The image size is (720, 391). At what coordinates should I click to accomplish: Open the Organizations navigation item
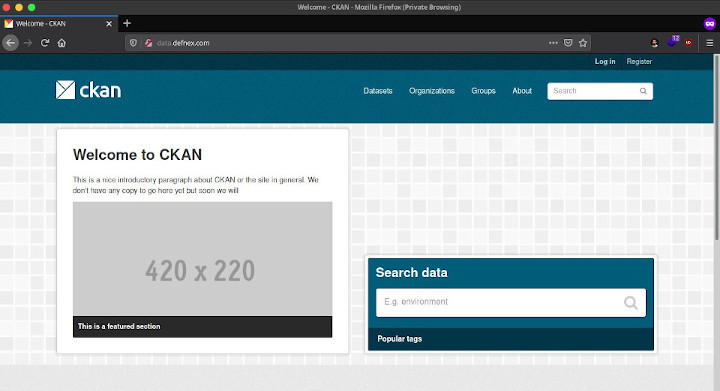pos(432,91)
